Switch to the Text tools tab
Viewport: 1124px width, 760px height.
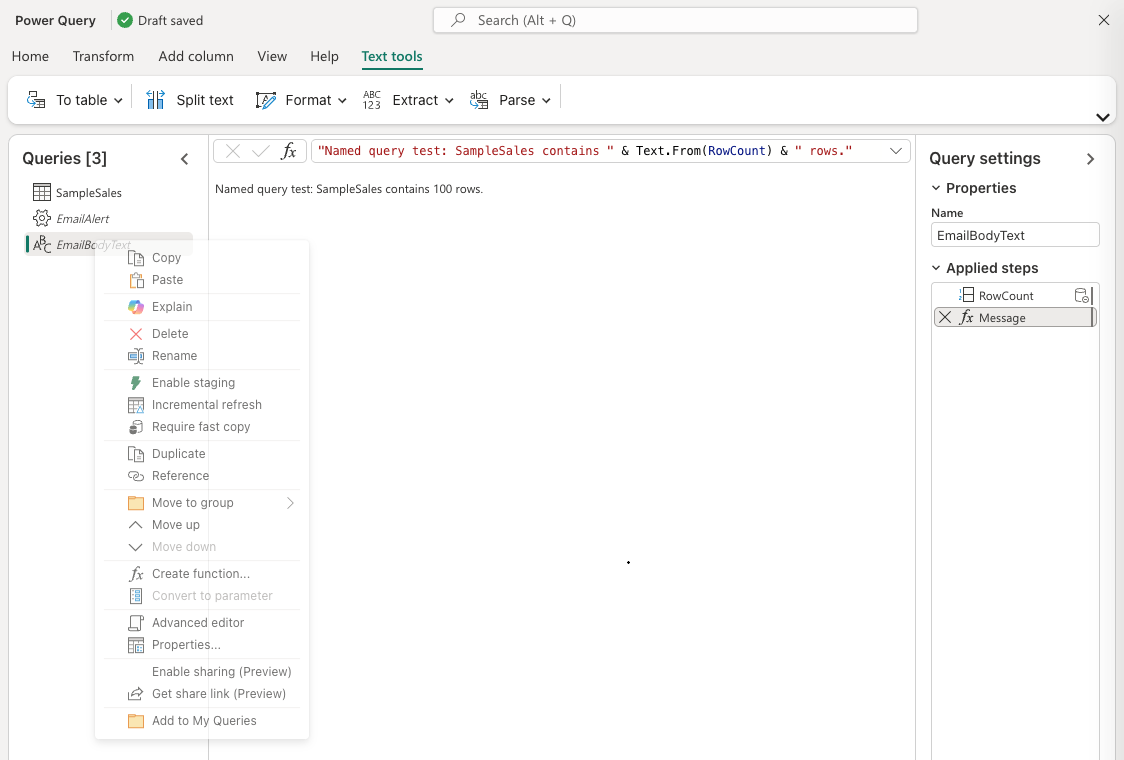pos(391,57)
